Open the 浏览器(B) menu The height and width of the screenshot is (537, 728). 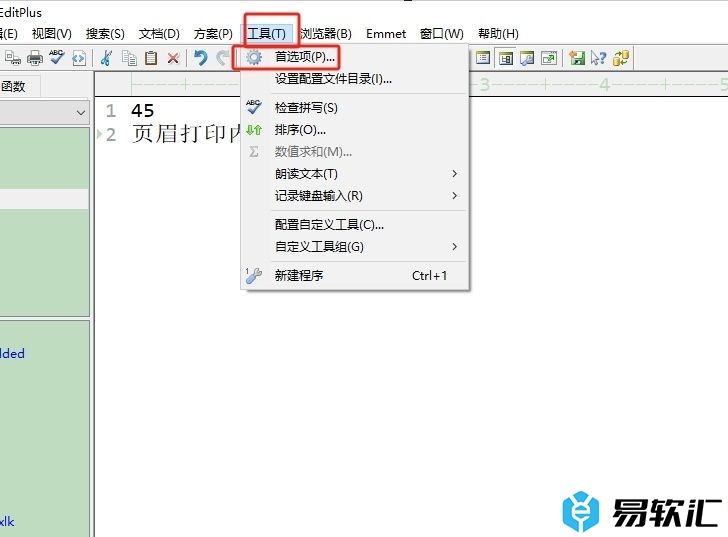(x=325, y=33)
